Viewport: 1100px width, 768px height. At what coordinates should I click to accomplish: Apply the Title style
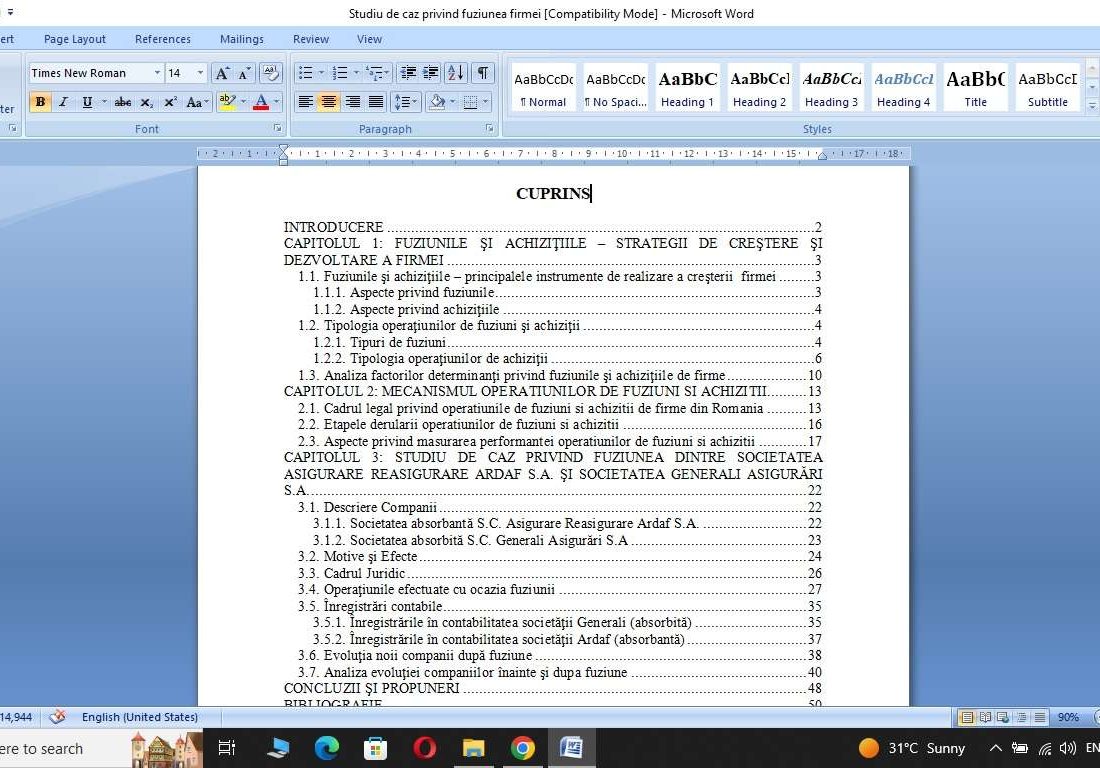(x=975, y=86)
